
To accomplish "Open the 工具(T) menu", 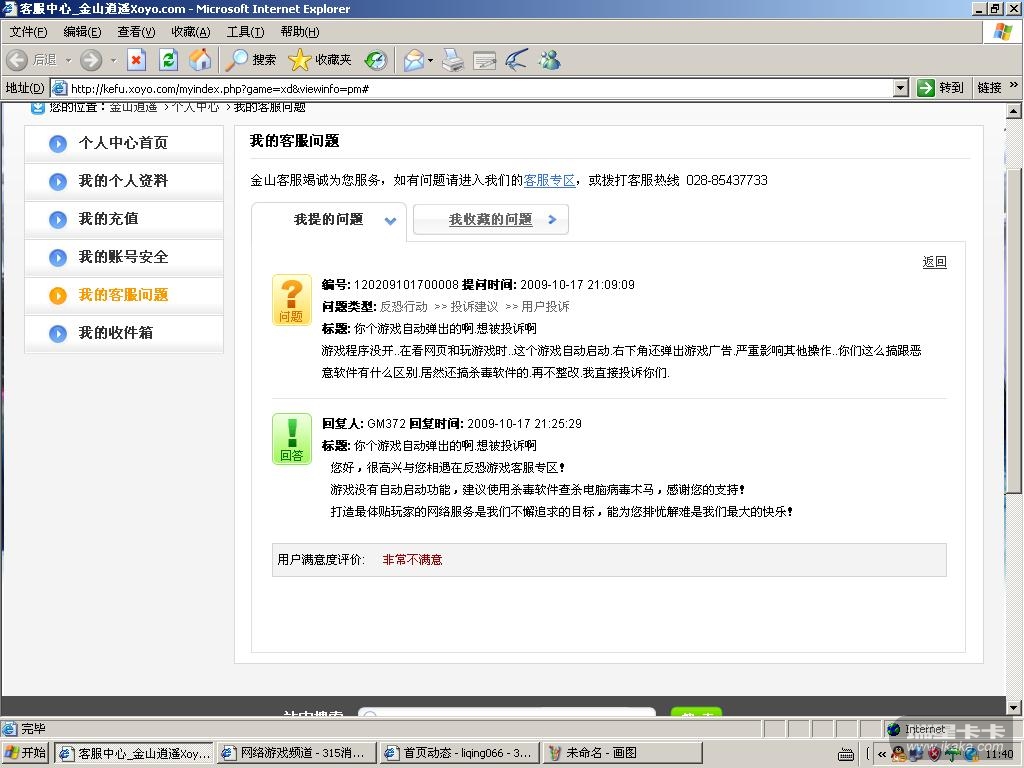I will tap(245, 32).
